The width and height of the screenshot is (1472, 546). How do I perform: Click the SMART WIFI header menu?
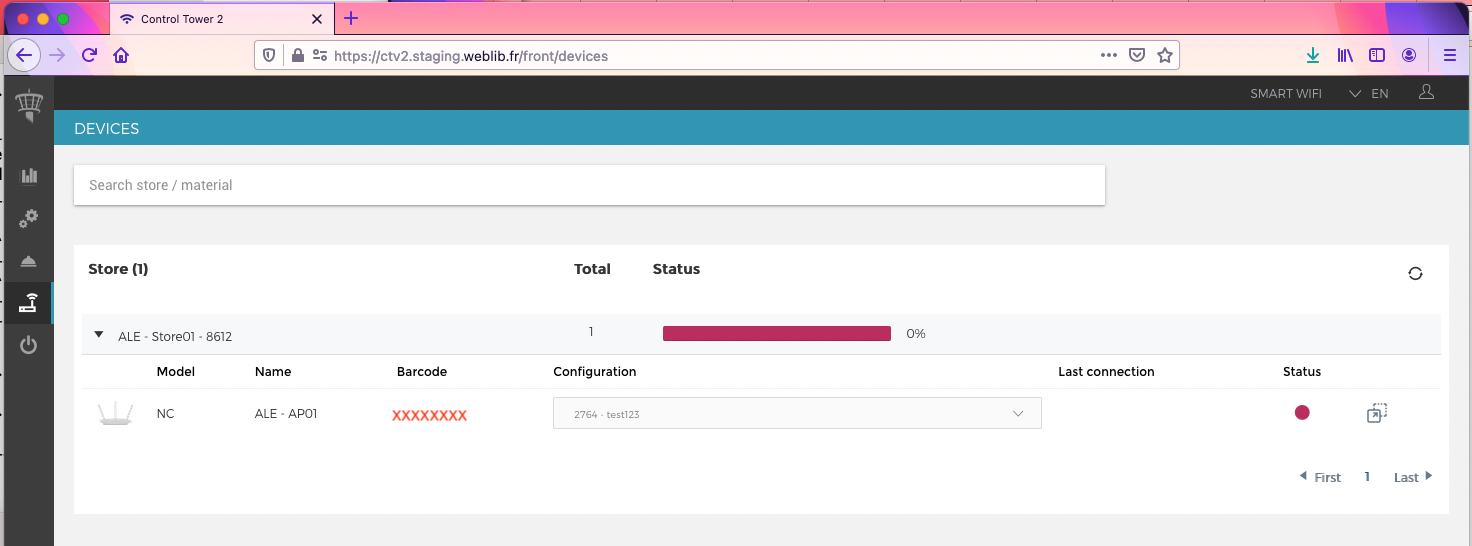tap(1285, 94)
